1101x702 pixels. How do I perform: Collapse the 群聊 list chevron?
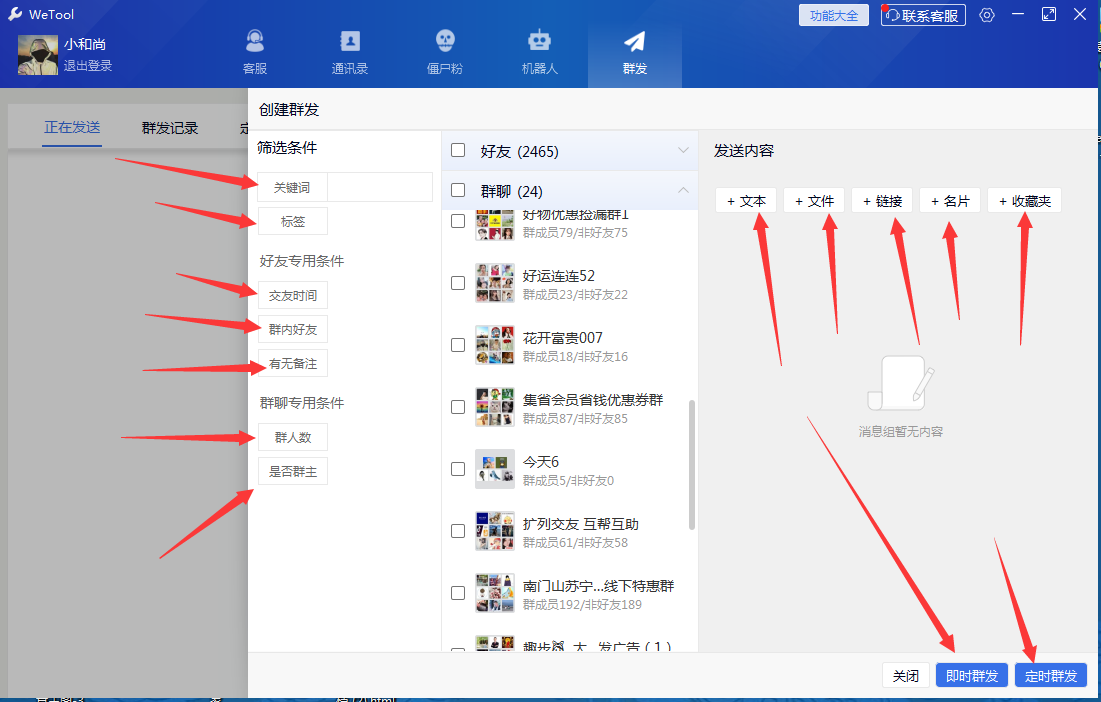pos(683,190)
